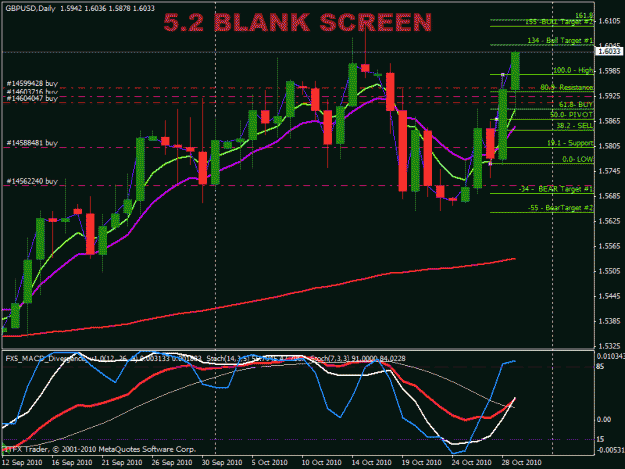The width and height of the screenshot is (625, 469).
Task: Click the 21 Sep 2010 date label
Action: coord(122,462)
